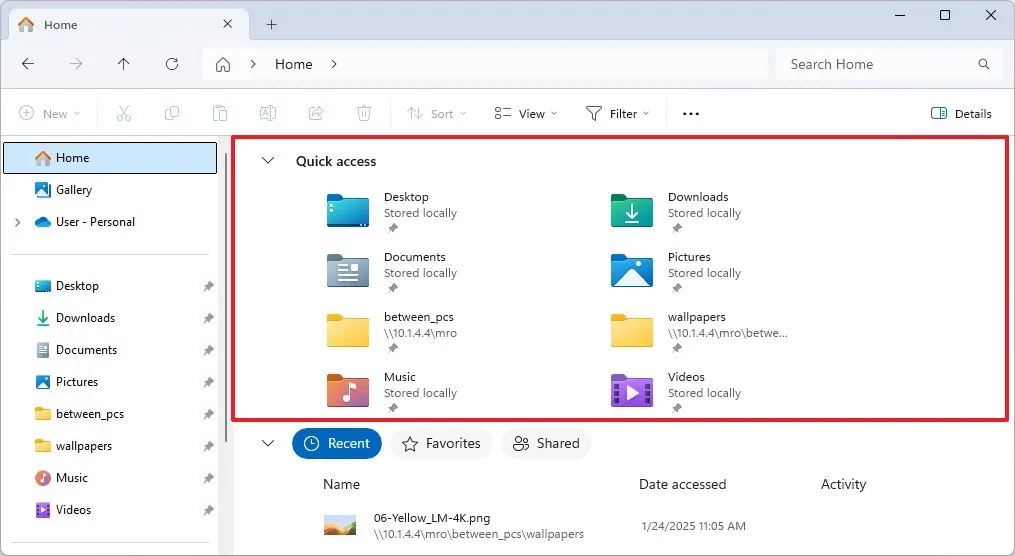
Task: Expand User - Personal tree node
Action: [17, 222]
